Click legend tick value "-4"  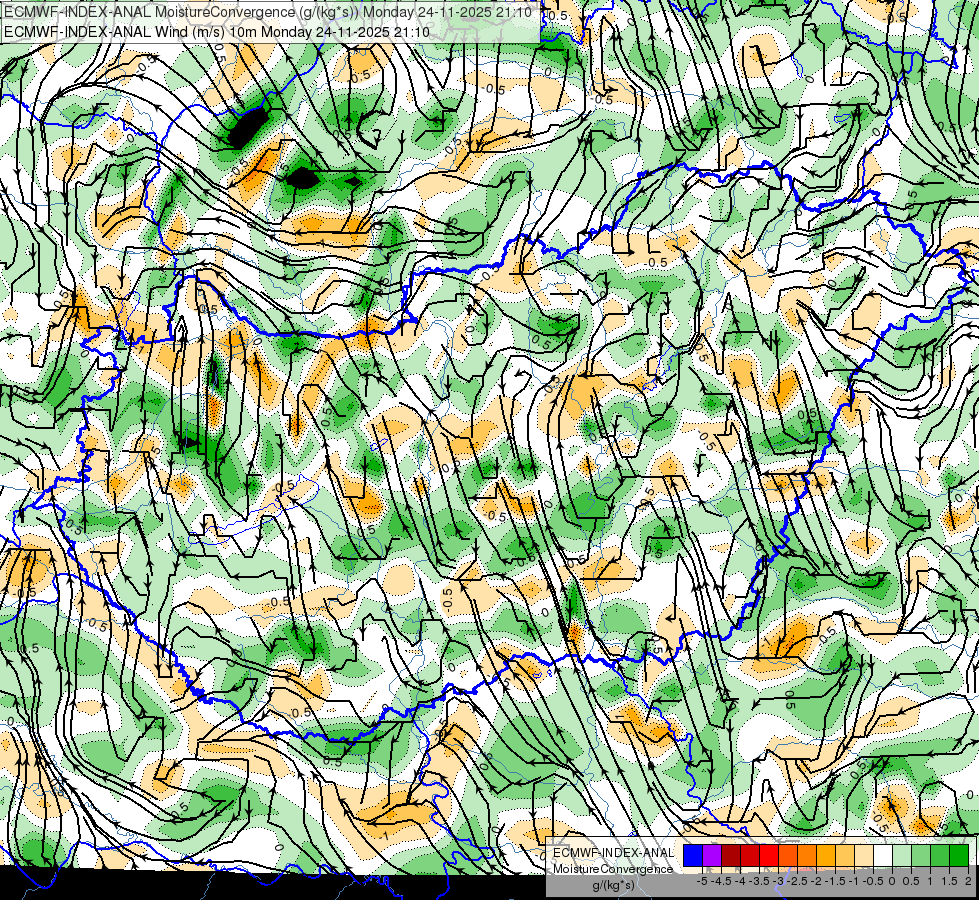[x=740, y=881]
